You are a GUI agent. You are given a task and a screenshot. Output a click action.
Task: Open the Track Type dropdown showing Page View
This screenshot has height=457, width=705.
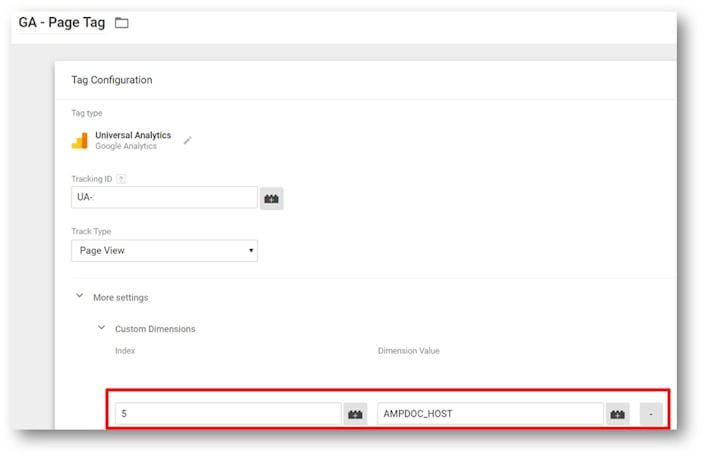coord(164,251)
